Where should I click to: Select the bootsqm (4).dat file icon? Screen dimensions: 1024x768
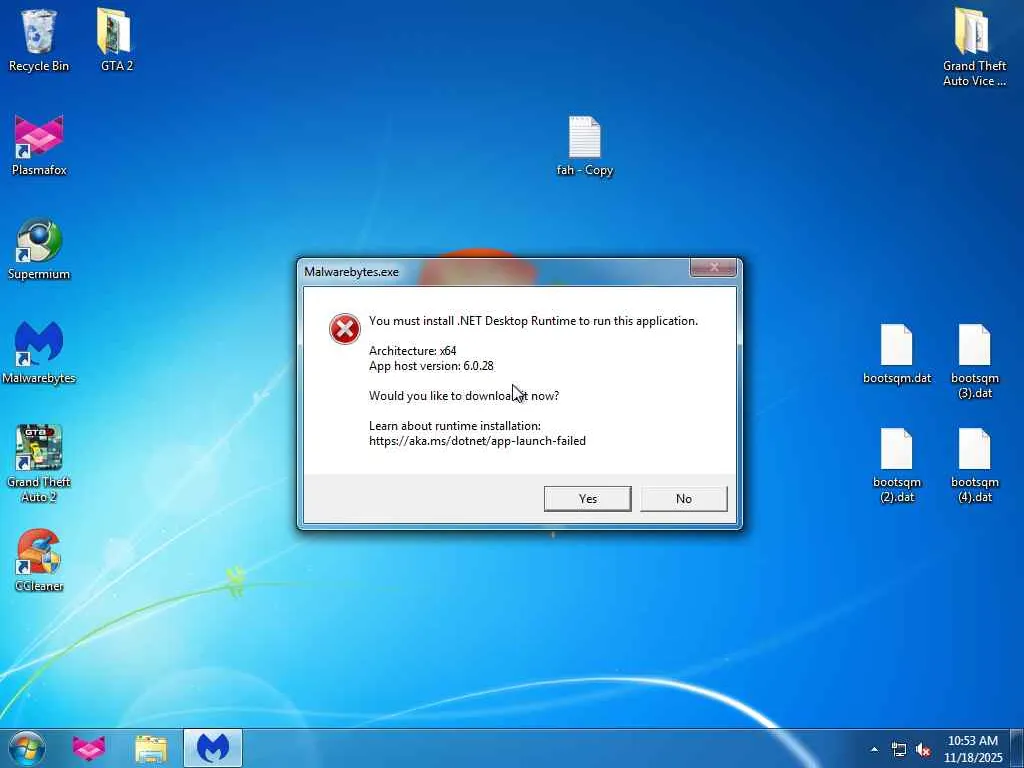coord(974,466)
